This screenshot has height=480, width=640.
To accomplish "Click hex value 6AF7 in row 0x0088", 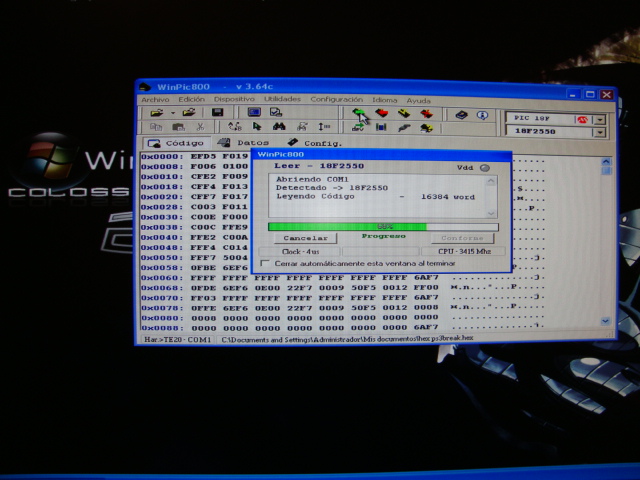I will pos(426,327).
